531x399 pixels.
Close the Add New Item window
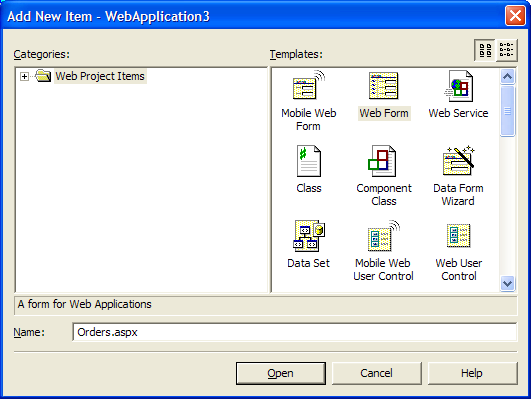[x=515, y=16]
